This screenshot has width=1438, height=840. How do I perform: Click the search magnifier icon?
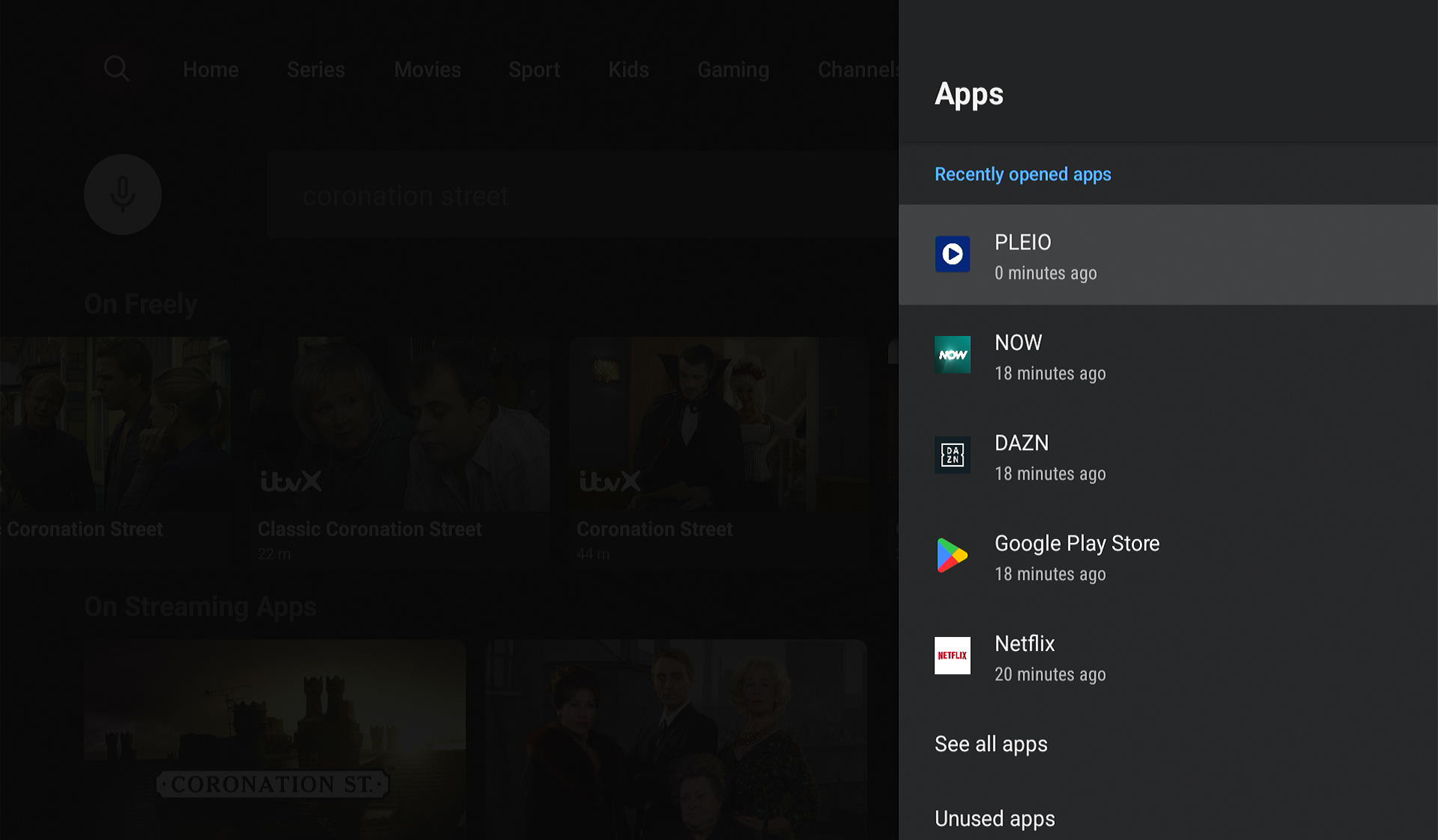click(x=117, y=69)
